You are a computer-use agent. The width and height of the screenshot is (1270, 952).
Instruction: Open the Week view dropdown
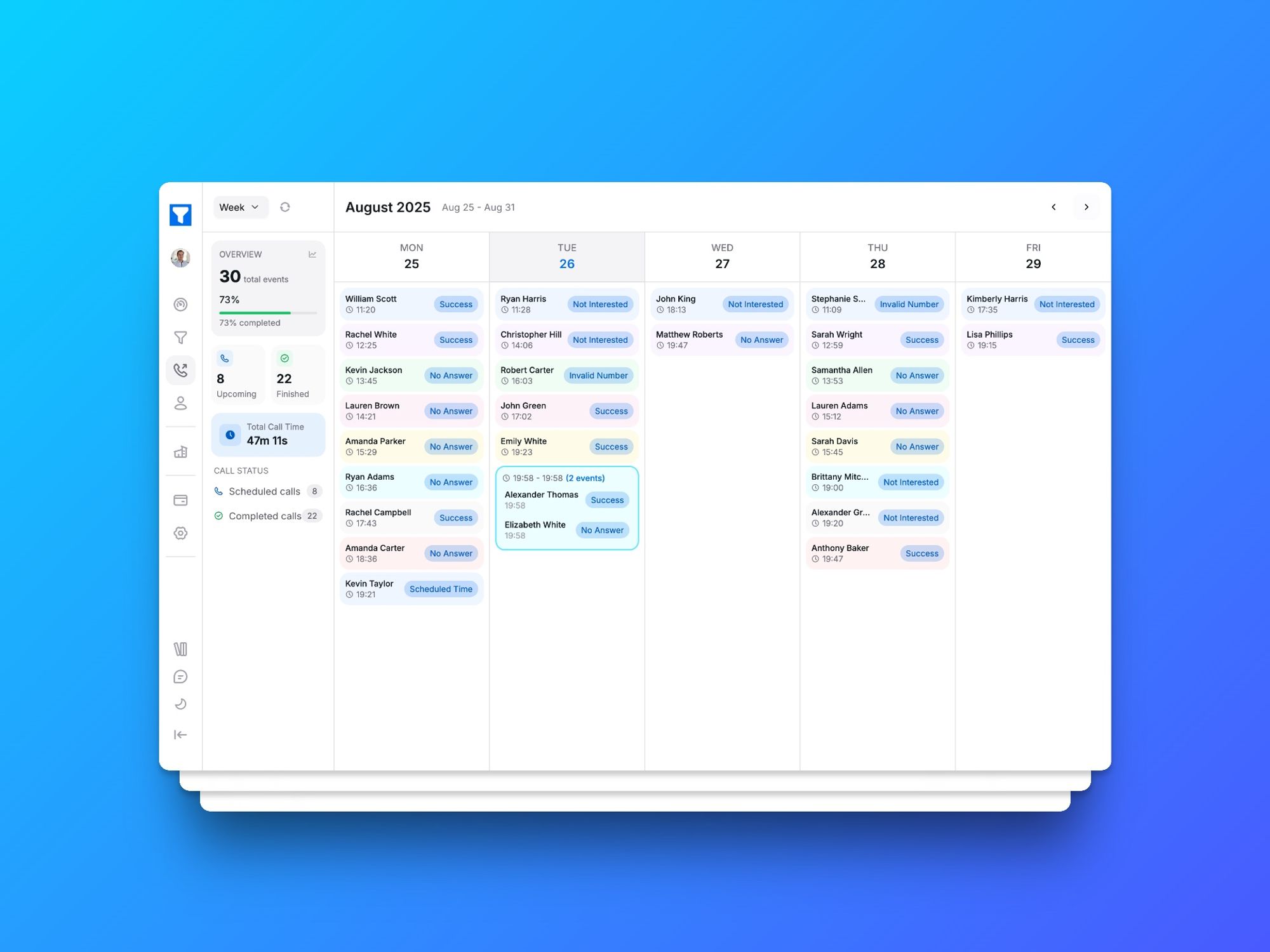(240, 207)
